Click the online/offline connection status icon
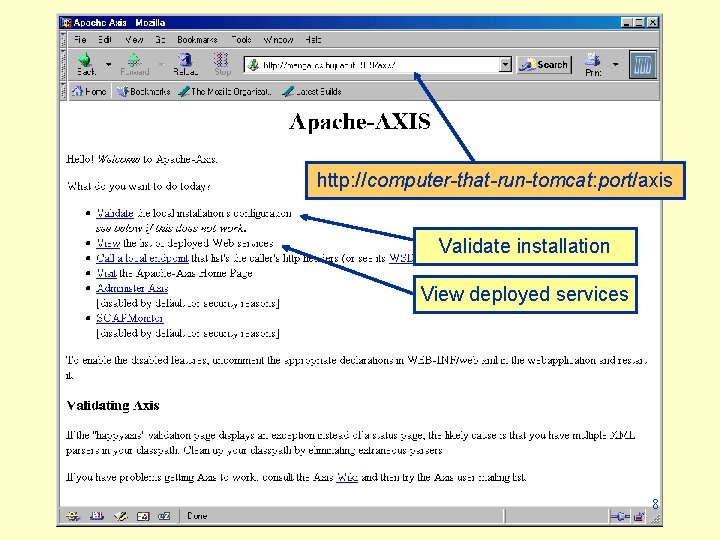The width and height of the screenshot is (720, 540). coord(620,517)
